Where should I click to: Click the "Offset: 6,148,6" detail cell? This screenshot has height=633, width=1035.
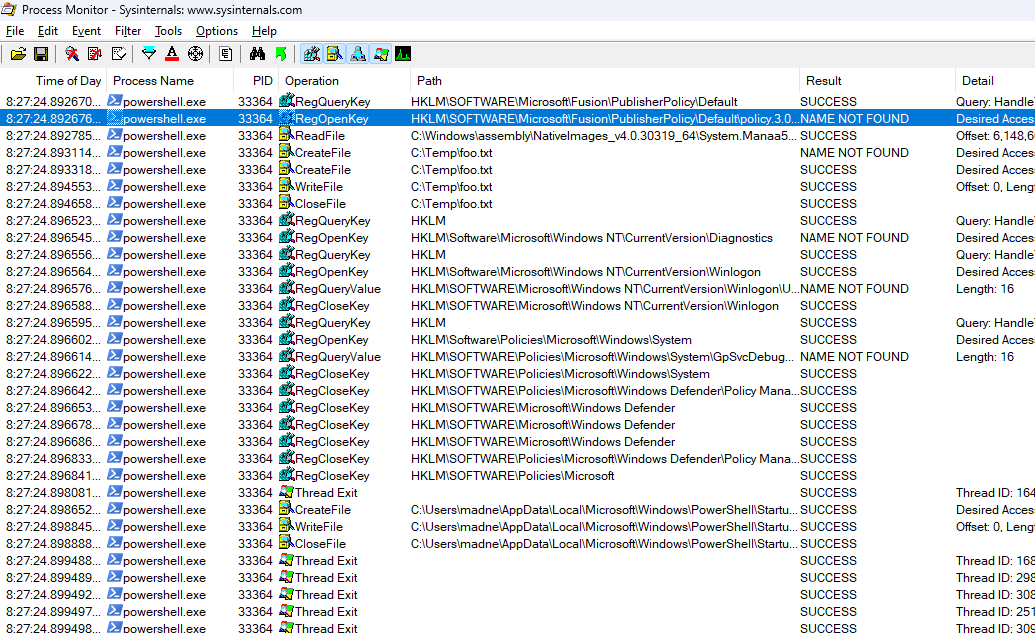pyautogui.click(x=995, y=136)
